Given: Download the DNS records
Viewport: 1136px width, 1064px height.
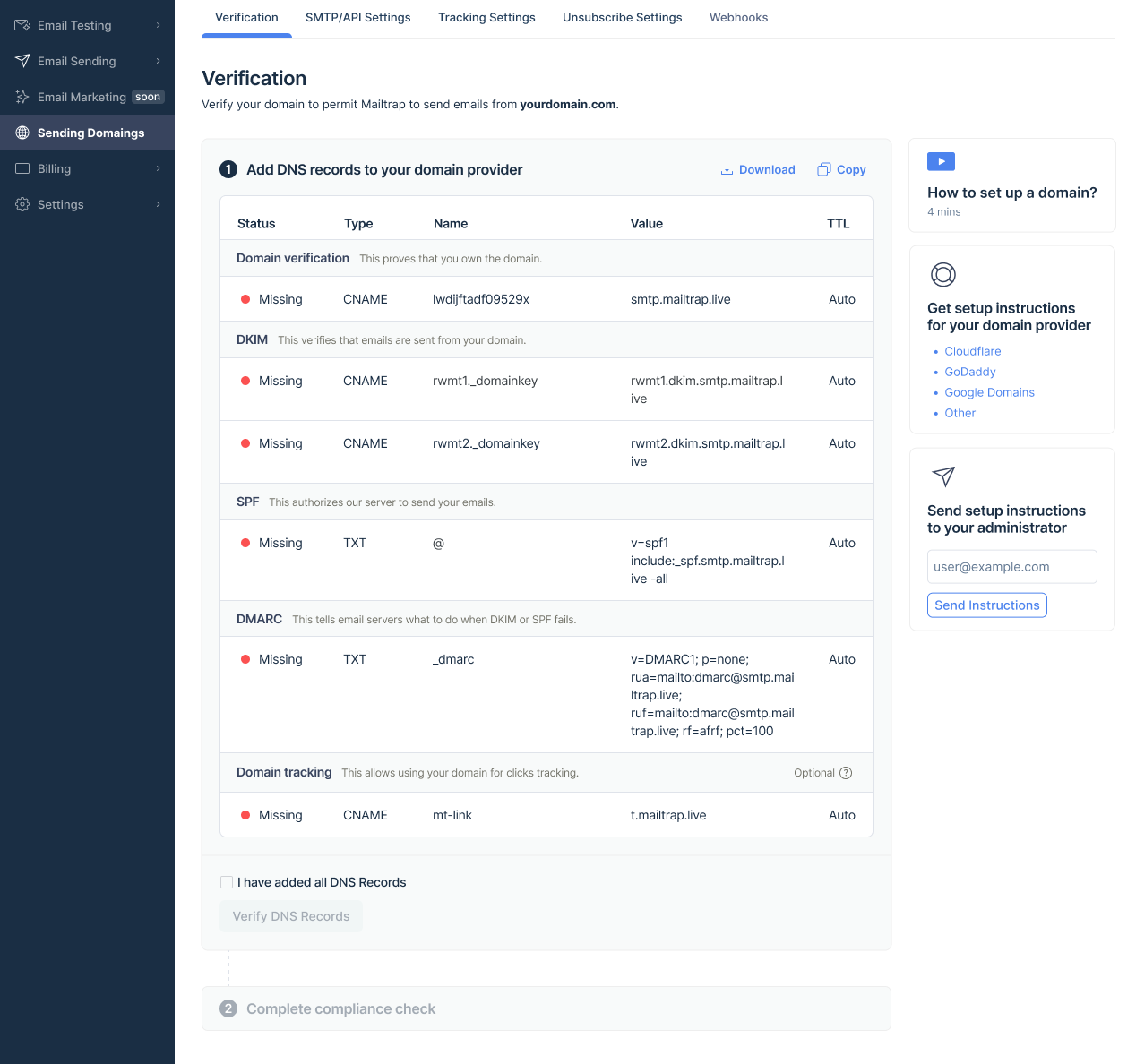Looking at the screenshot, I should point(758,169).
